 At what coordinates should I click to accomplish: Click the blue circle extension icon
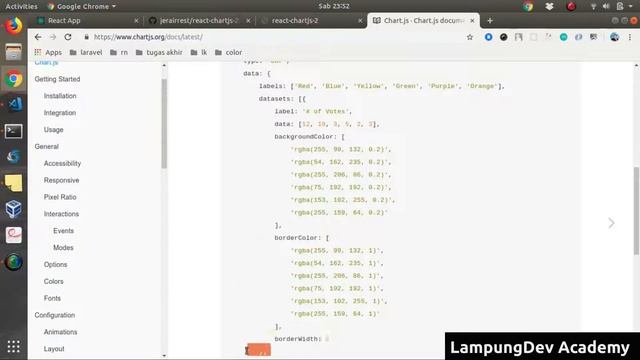[488, 37]
